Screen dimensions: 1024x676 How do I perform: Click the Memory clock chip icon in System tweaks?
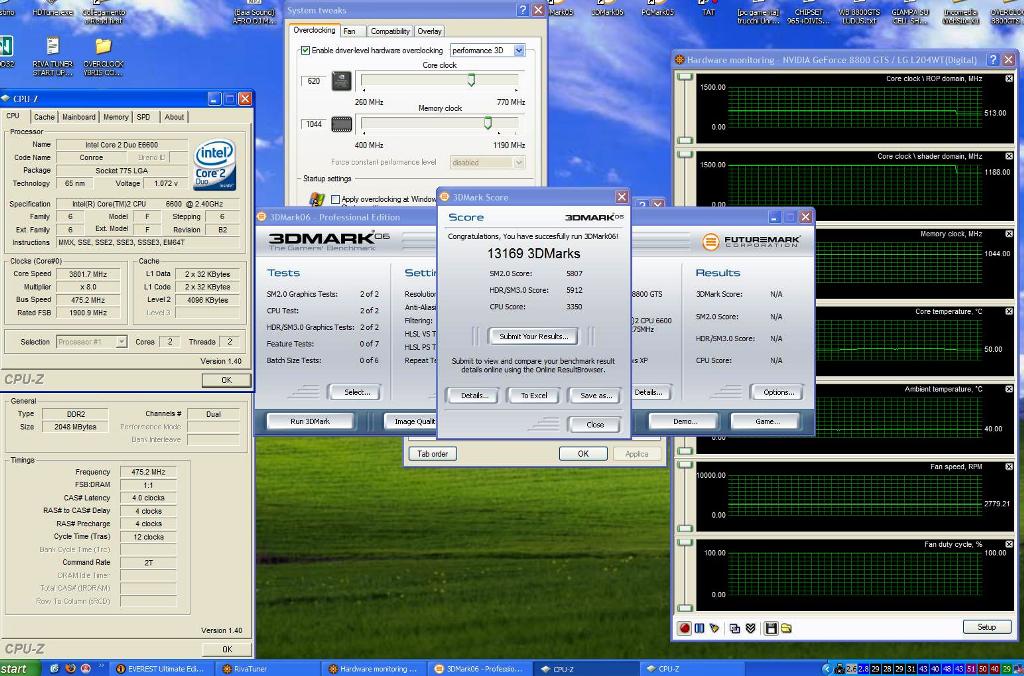click(x=342, y=124)
